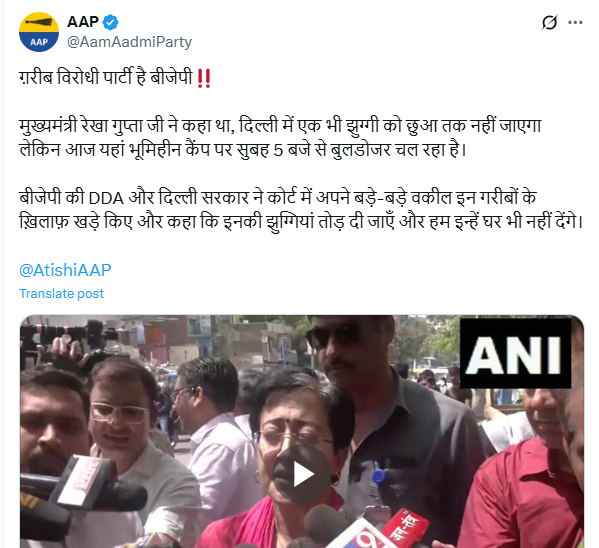Open the three-dot more options menu
The height and width of the screenshot is (548, 599).
[575, 23]
